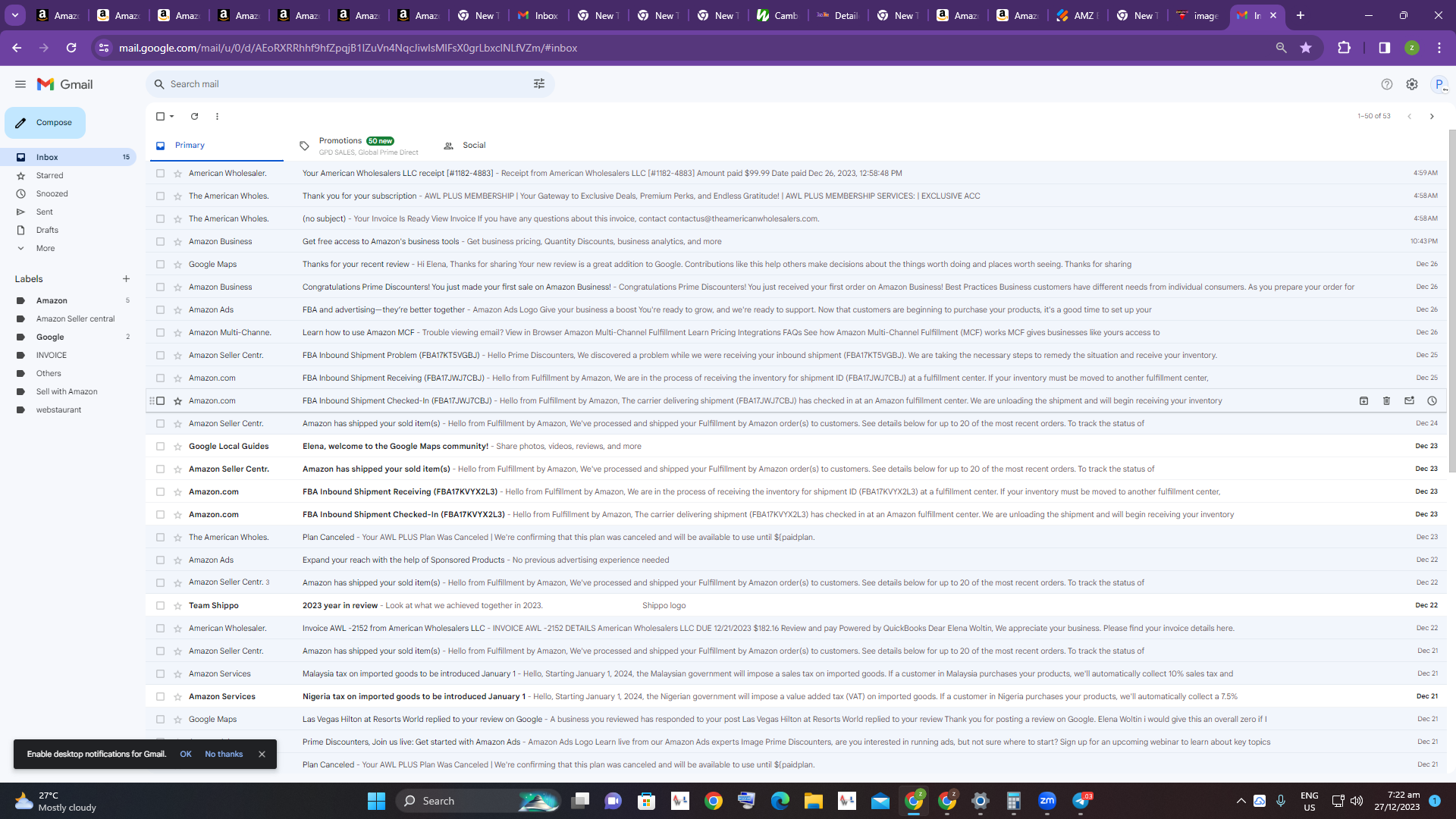Select the Google Local Guides welcome email checkbox
Image resolution: width=1456 pixels, height=819 pixels.
[160, 446]
